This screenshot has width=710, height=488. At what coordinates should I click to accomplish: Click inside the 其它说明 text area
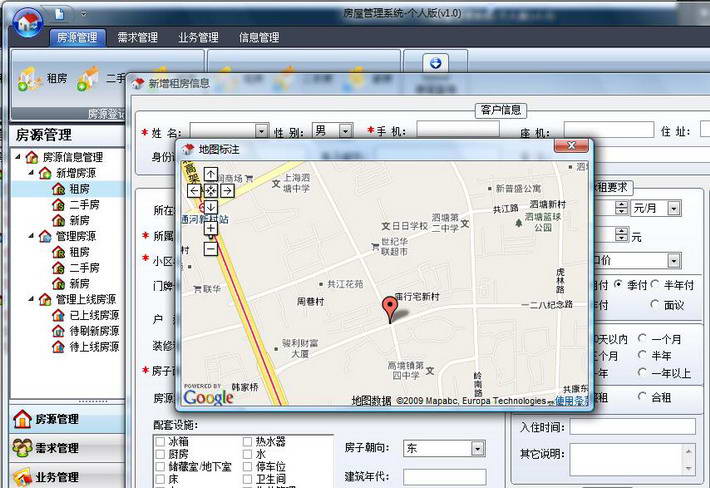pos(627,459)
